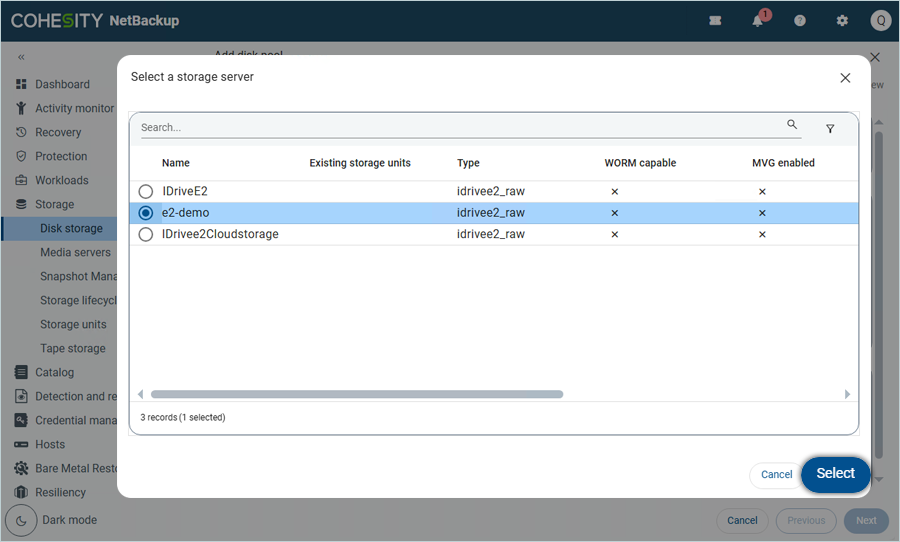900x542 pixels.
Task: Collapse the sidebar with double chevron
Action: click(21, 57)
